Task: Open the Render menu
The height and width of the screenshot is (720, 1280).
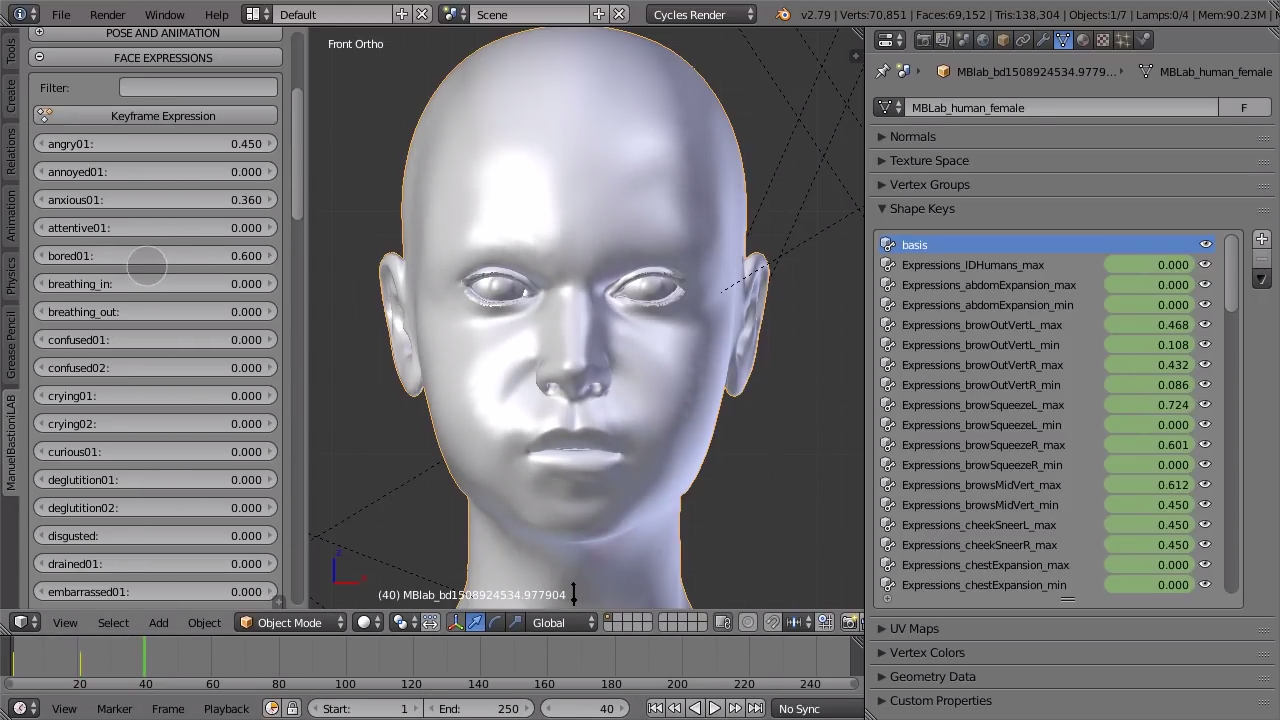Action: pyautogui.click(x=107, y=14)
